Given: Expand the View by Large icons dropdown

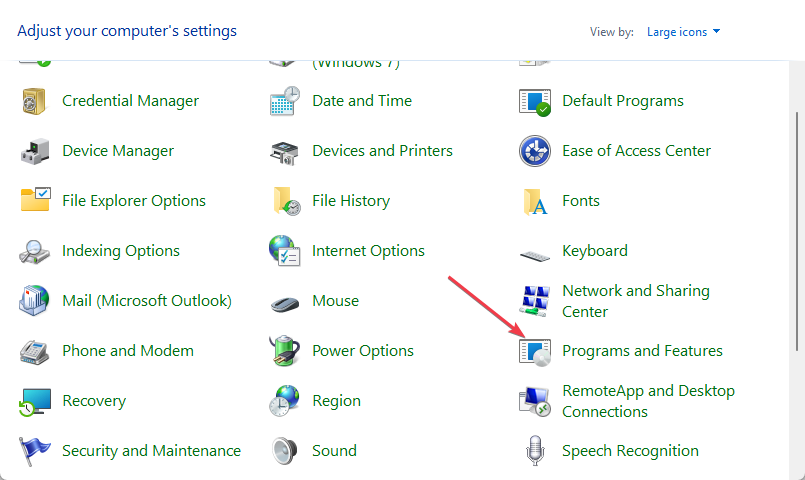Looking at the screenshot, I should [x=684, y=32].
